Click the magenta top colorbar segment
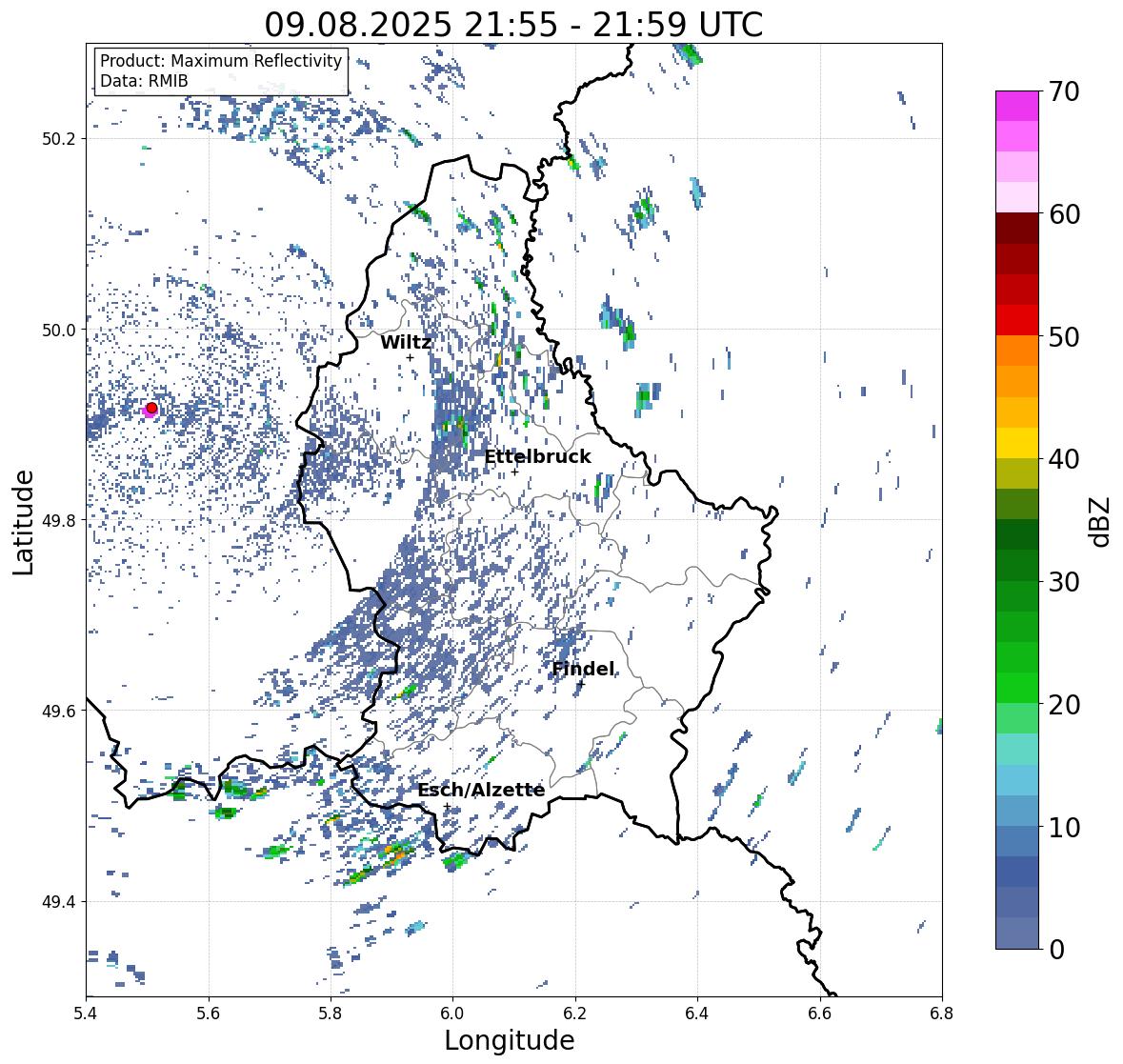 coord(1017,106)
